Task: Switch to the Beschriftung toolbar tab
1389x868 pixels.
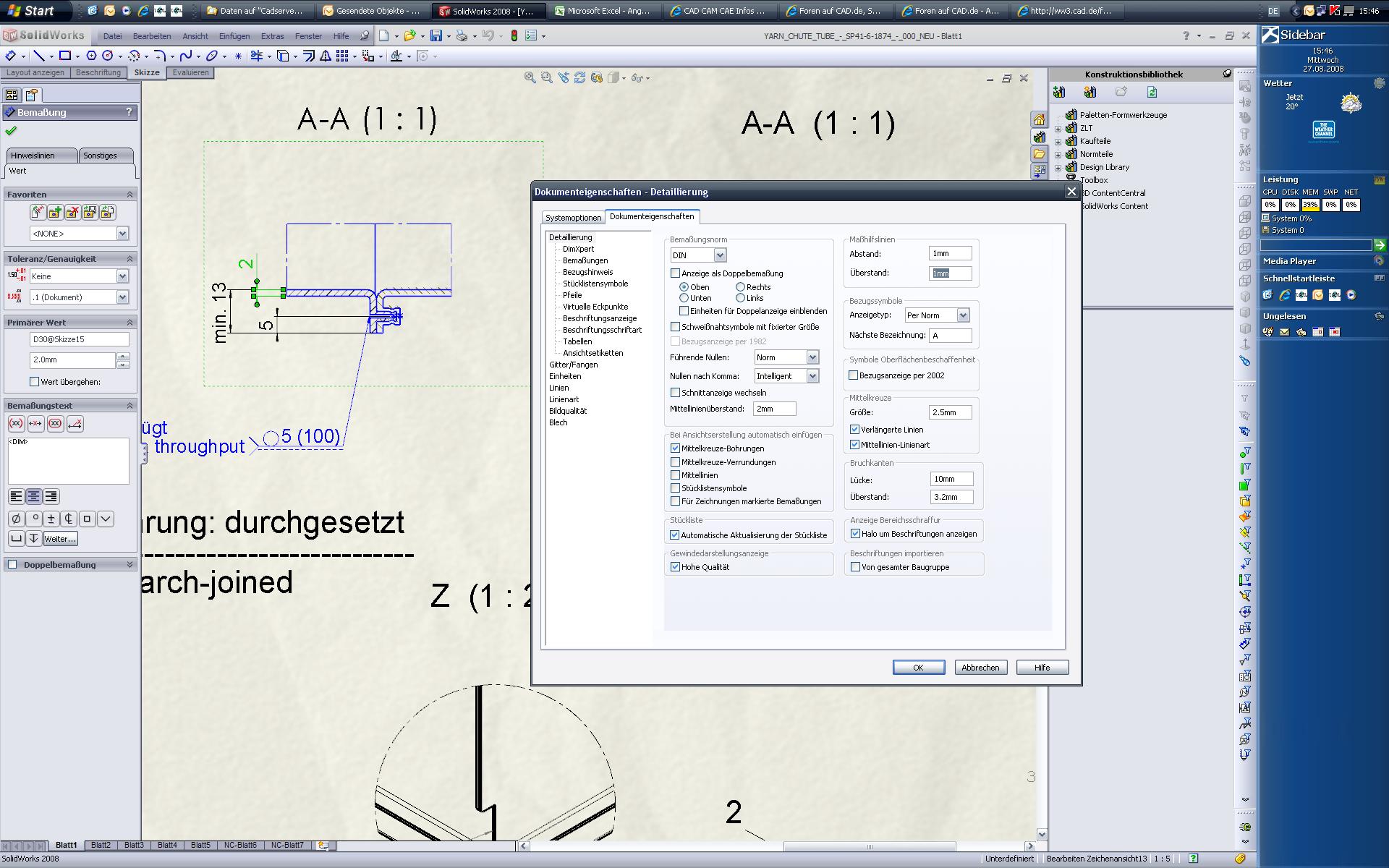Action: coord(98,72)
